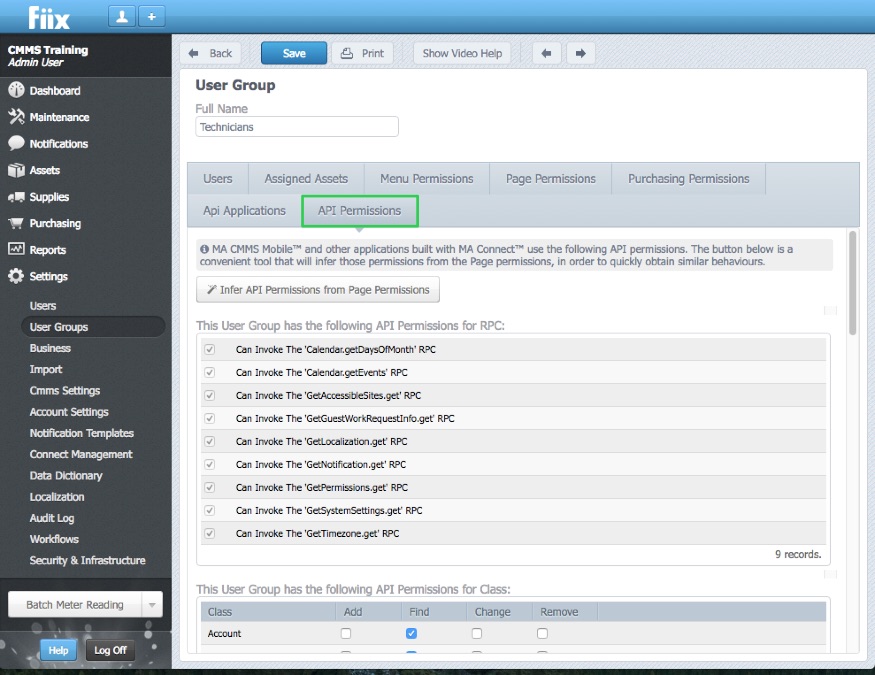Image resolution: width=875 pixels, height=675 pixels.
Task: Check the Add checkbox for Account class
Action: [346, 633]
